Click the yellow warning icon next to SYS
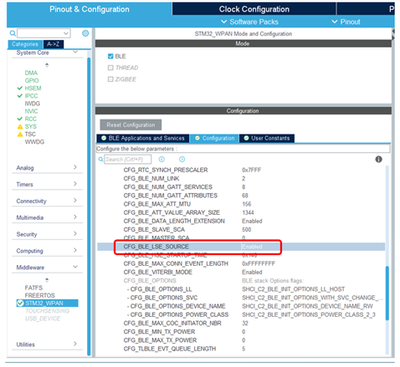Image resolution: width=400 pixels, height=367 pixels. [x=20, y=127]
